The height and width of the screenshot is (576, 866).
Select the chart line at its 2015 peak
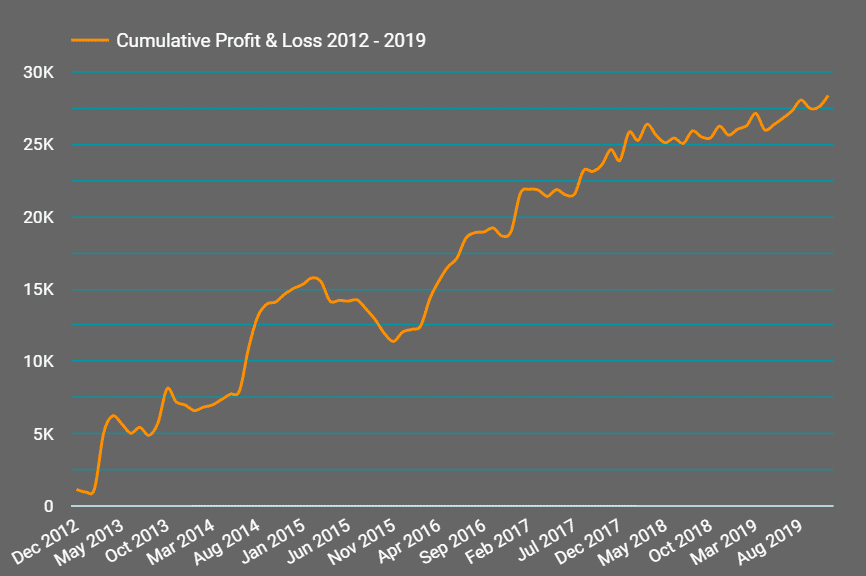click(313, 279)
